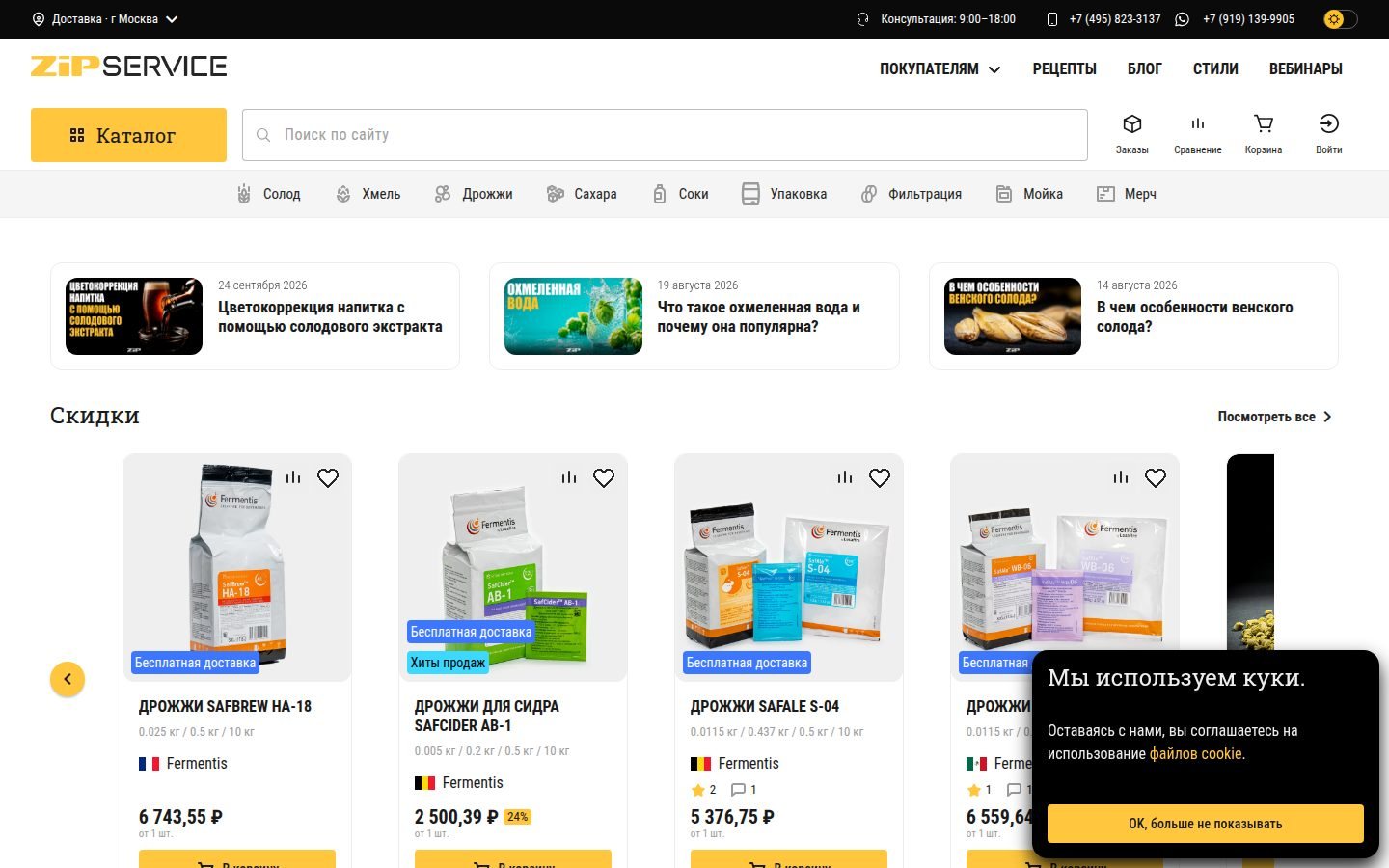
Task: Go to the Хмель category
Action: pyautogui.click(x=368, y=194)
